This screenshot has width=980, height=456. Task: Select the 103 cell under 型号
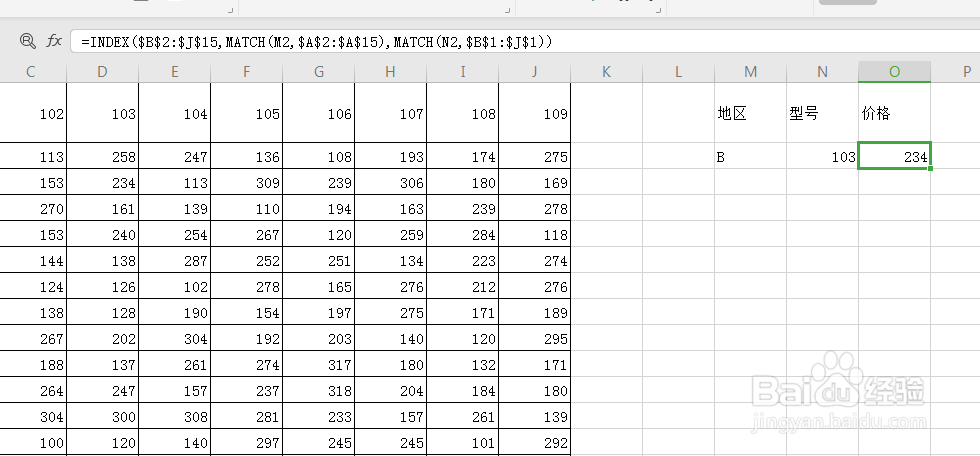pos(822,156)
